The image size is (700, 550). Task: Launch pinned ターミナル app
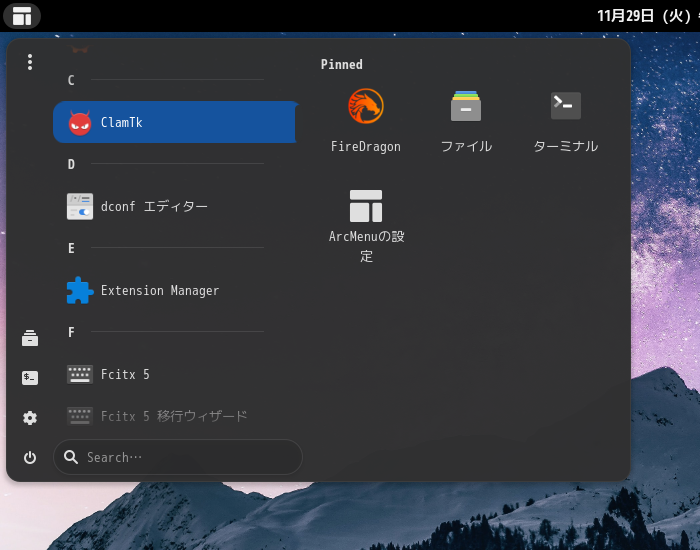point(566,121)
